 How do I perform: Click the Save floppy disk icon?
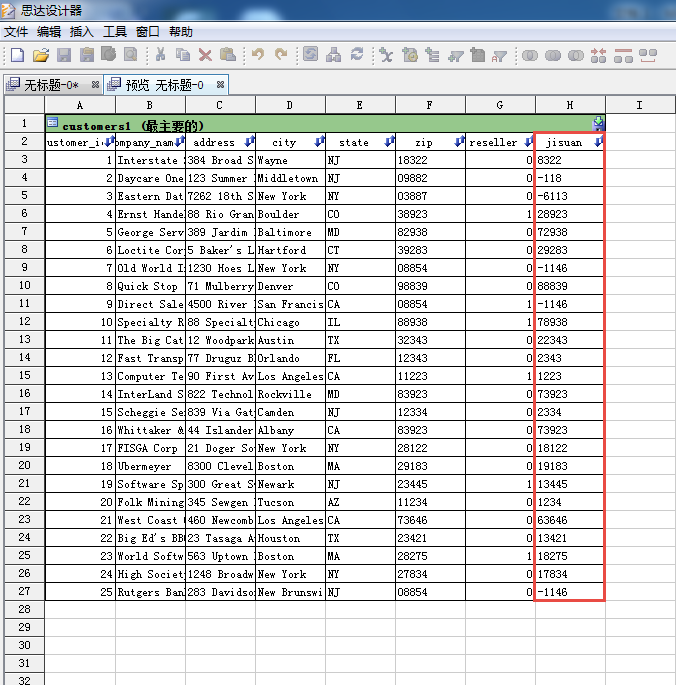pyautogui.click(x=64, y=55)
